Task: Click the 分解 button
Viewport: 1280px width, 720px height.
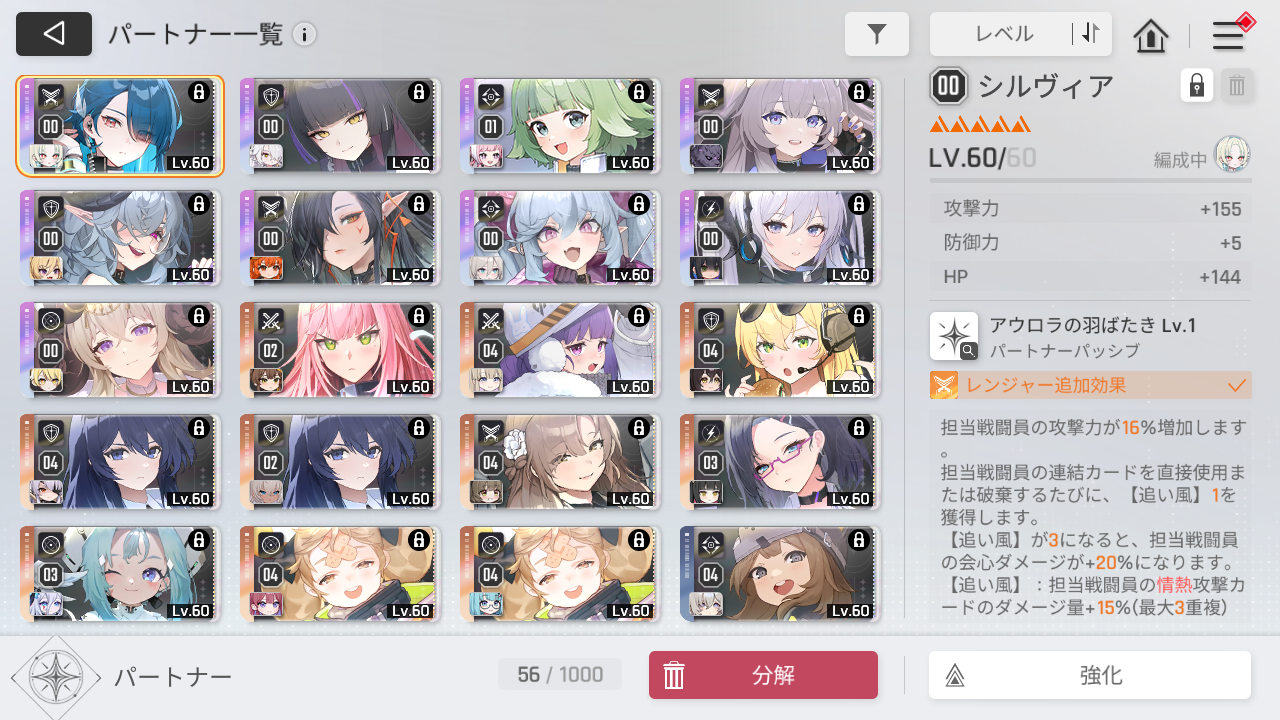Action: tap(763, 675)
